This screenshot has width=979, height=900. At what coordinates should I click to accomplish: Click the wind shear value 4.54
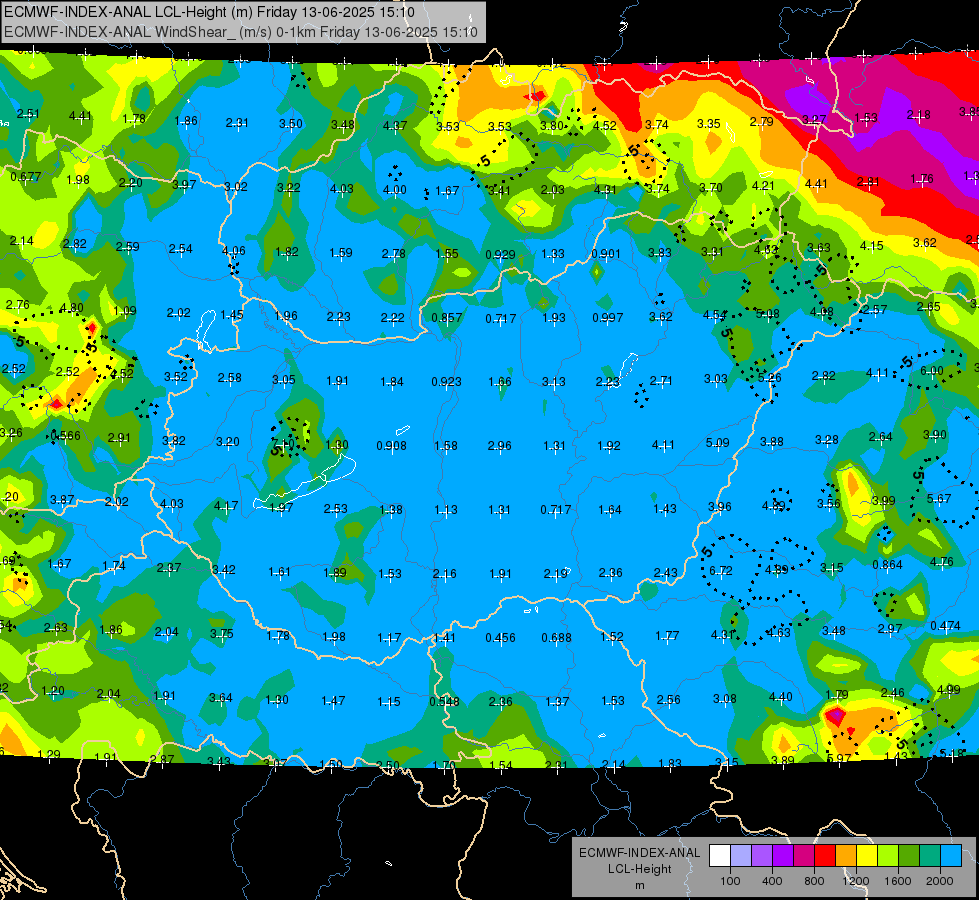coord(715,315)
